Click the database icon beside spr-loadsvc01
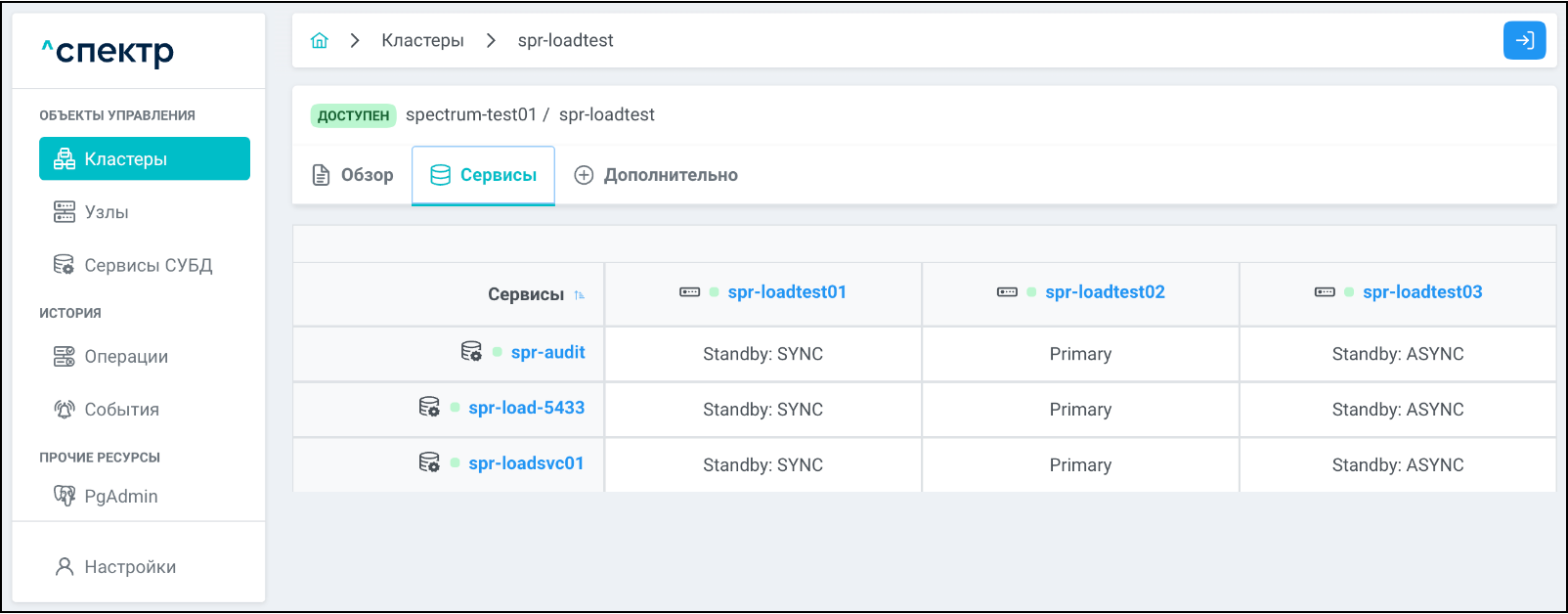The image size is (1568, 614). (x=429, y=462)
